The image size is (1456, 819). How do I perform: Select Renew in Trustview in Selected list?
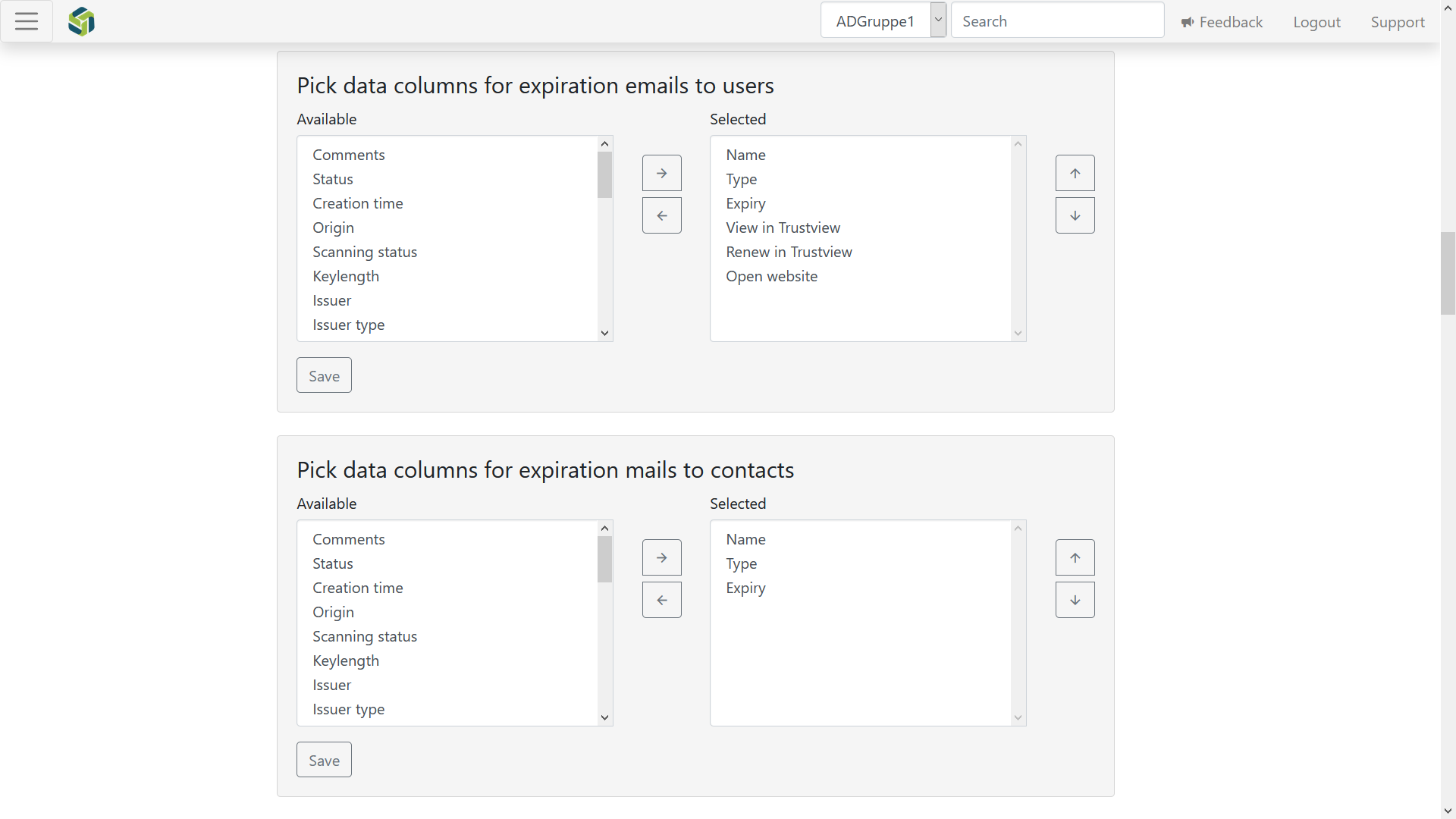pos(861,252)
